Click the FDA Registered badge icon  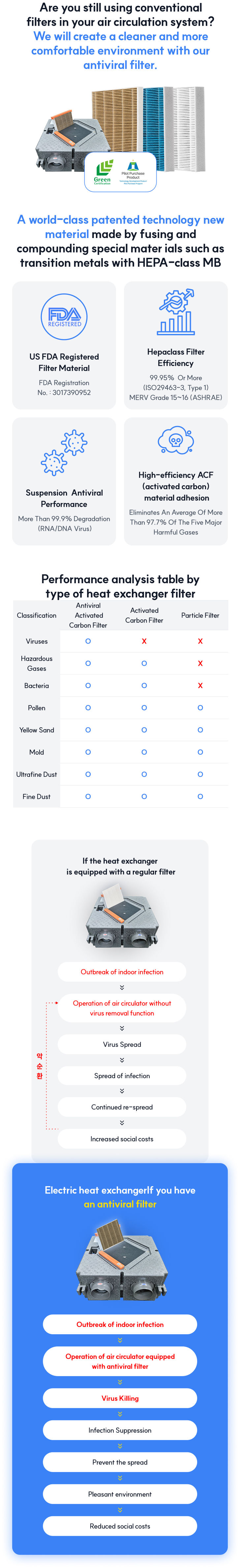pyautogui.click(x=64, y=317)
